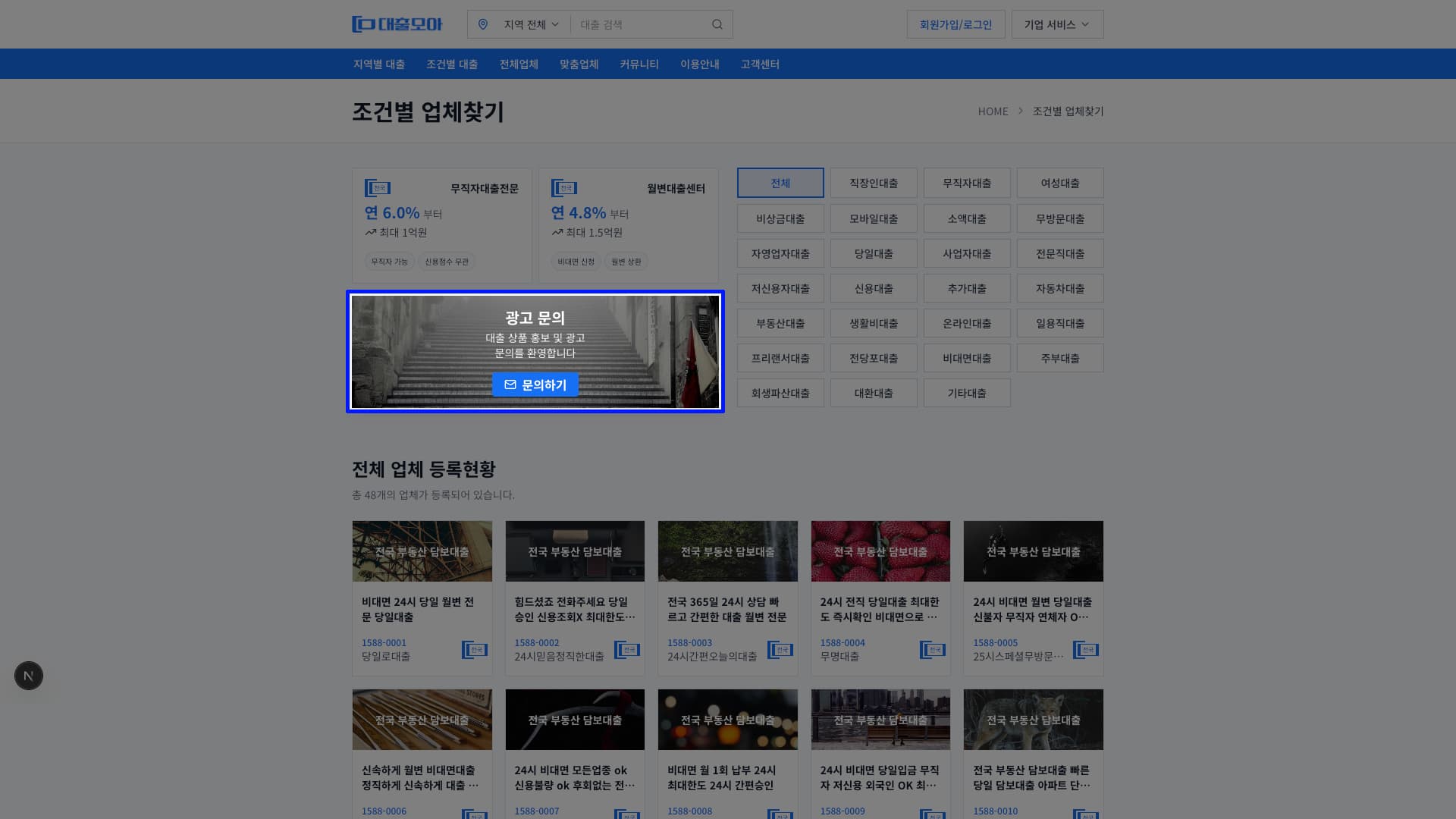
Task: Click the 전국 badge on 당일로대출 listing
Action: (x=475, y=649)
